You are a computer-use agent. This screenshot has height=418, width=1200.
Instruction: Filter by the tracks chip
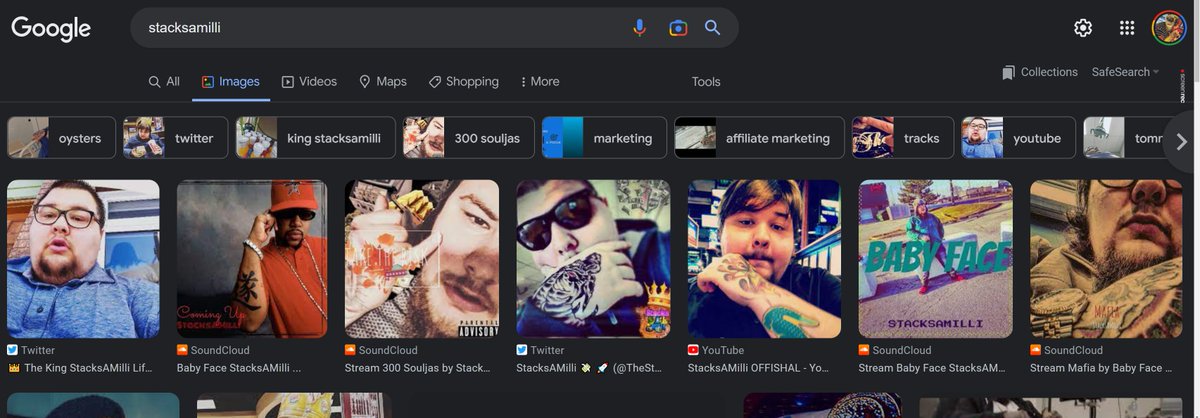pos(903,138)
